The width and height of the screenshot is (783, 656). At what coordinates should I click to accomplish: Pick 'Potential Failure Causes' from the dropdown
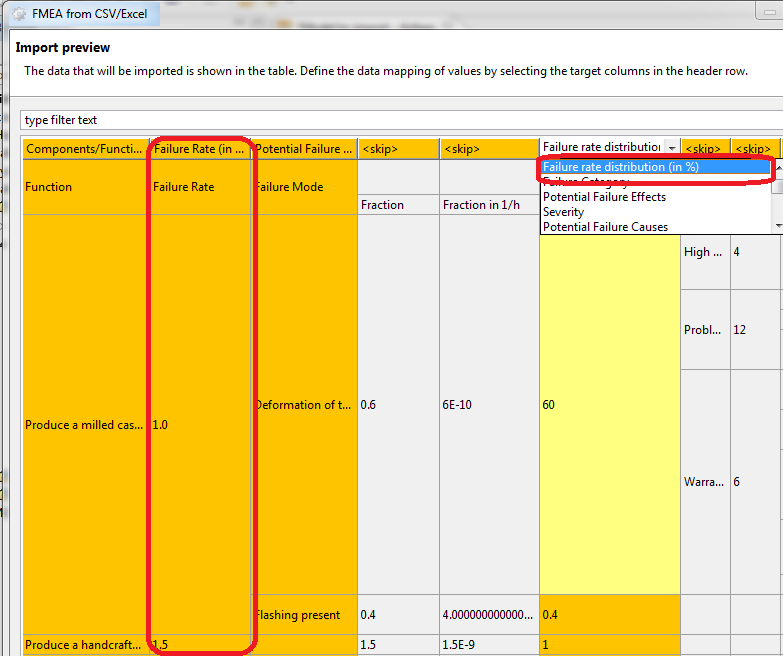[605, 227]
